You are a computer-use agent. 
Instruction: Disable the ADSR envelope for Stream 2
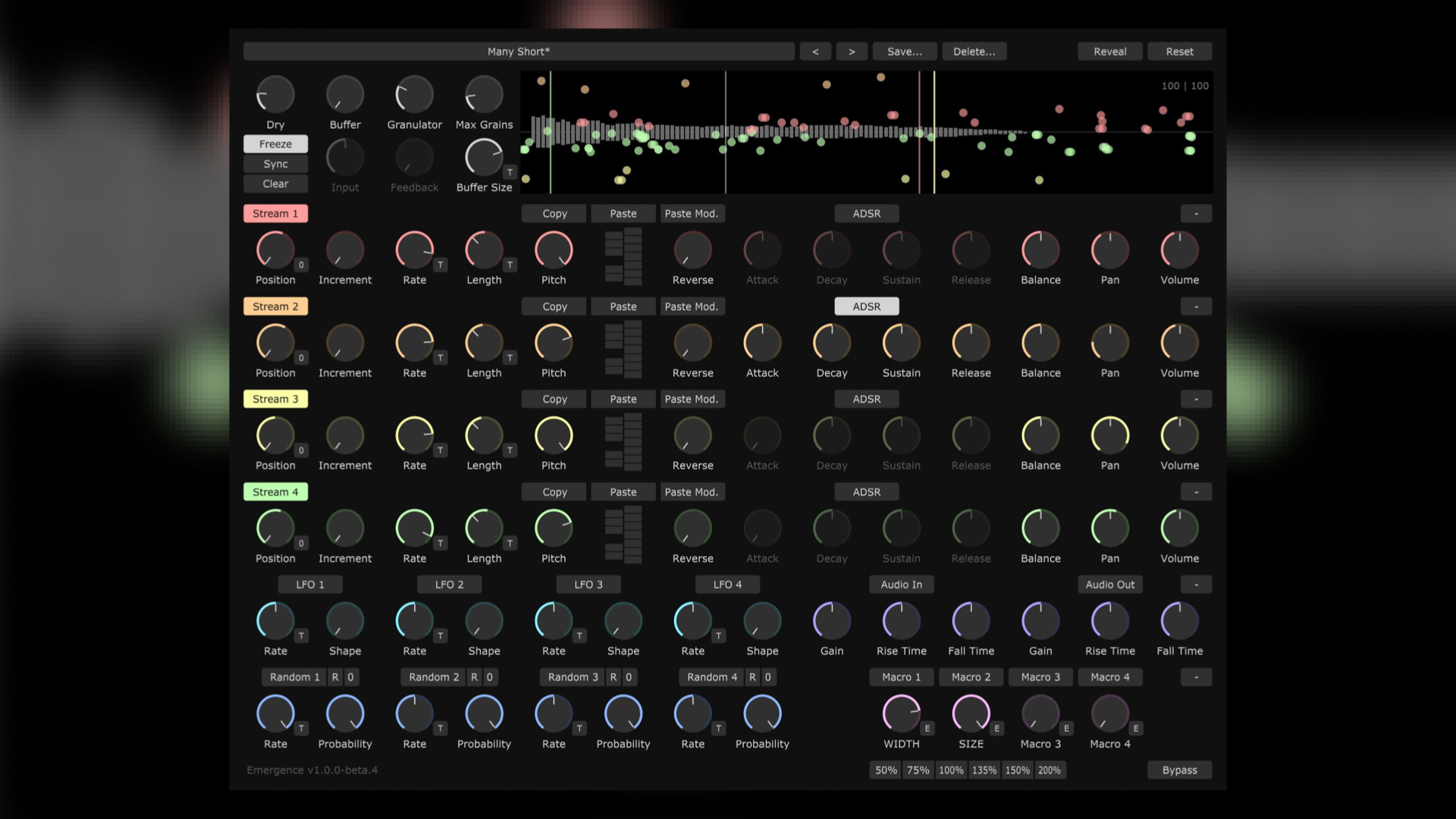(867, 306)
